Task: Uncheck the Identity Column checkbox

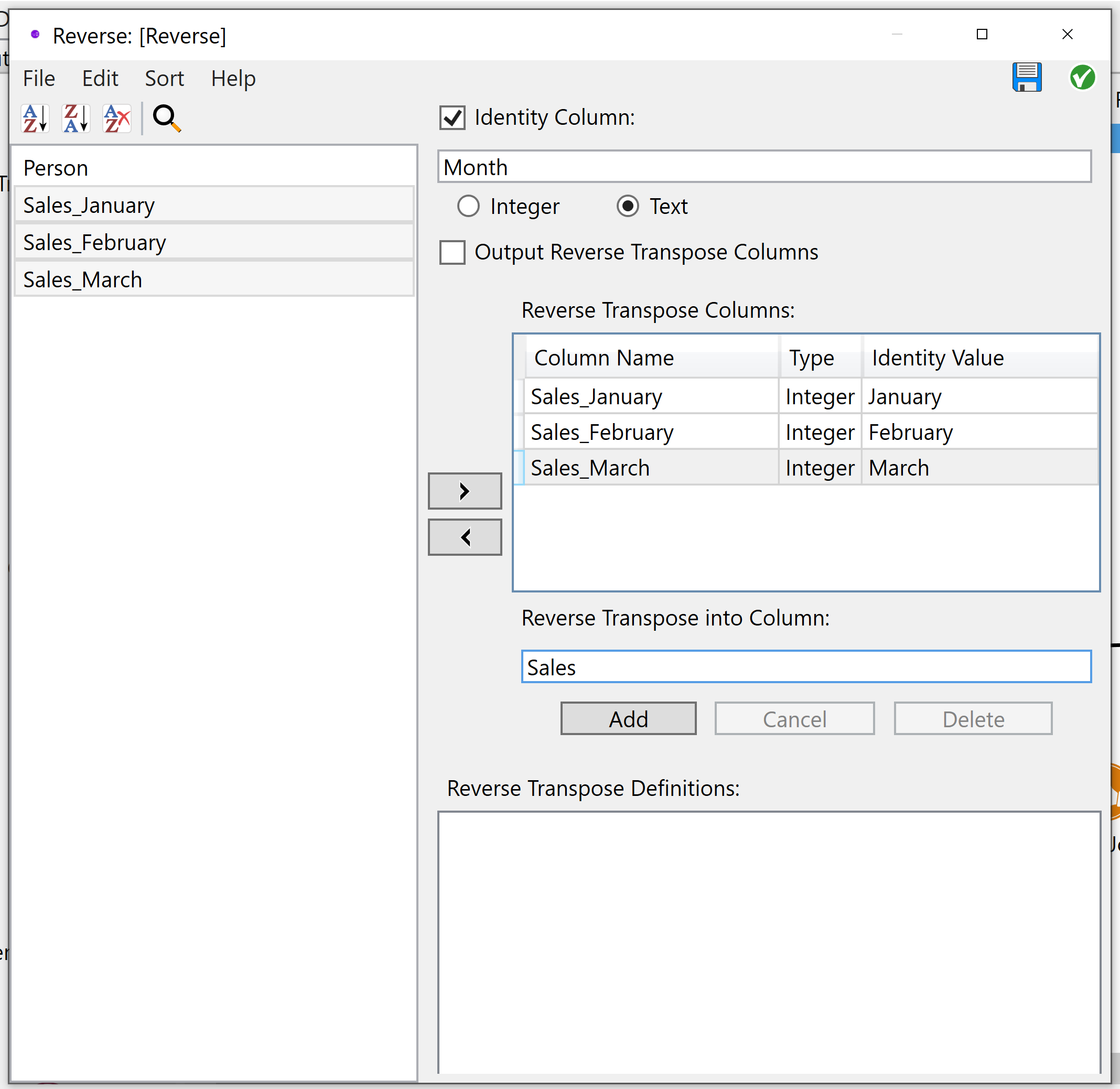Action: point(452,118)
